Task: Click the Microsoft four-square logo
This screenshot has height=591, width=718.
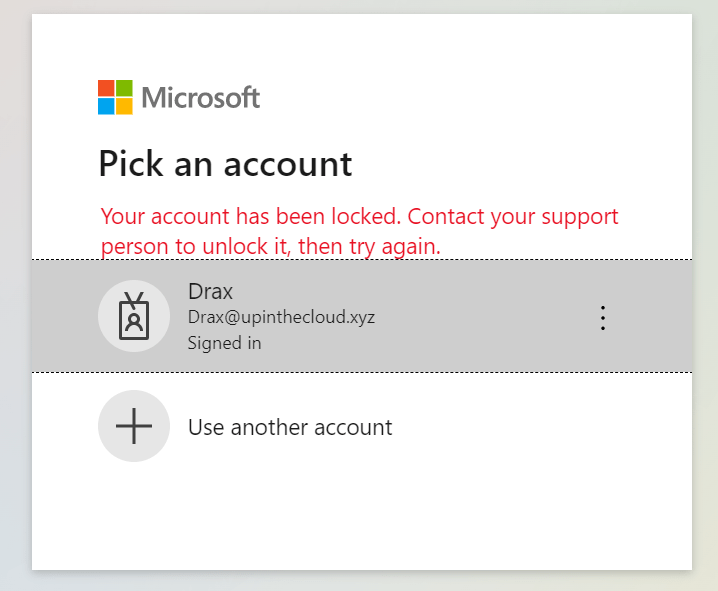Action: coord(115,97)
